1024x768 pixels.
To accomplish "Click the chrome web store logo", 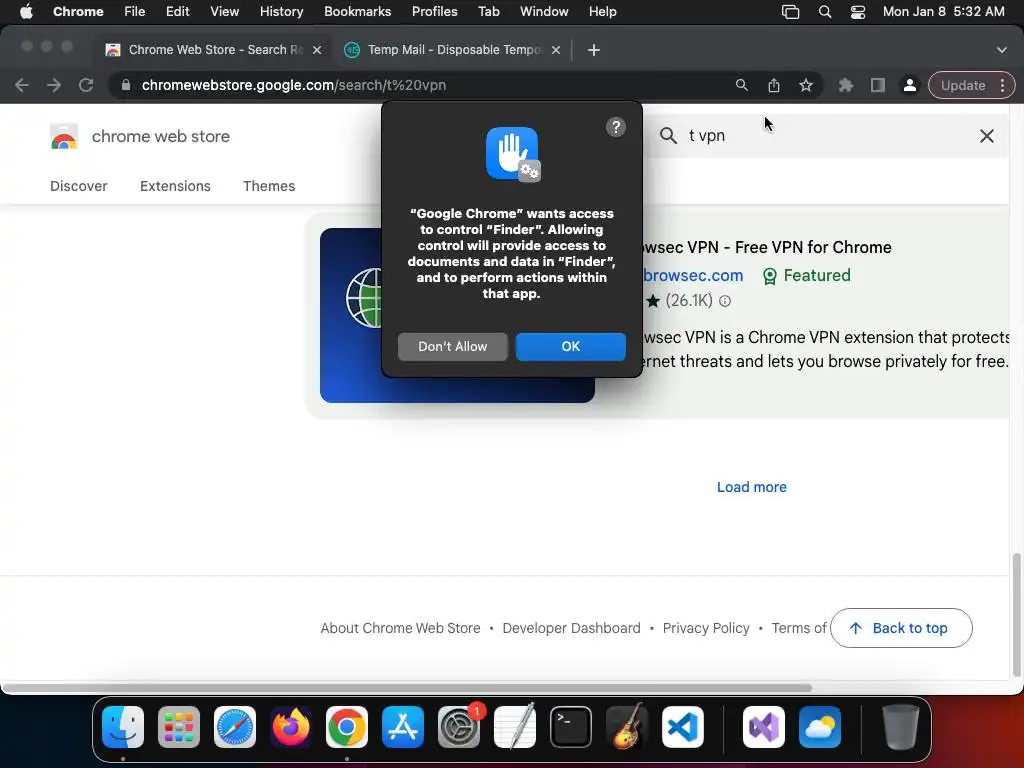I will click(x=140, y=136).
